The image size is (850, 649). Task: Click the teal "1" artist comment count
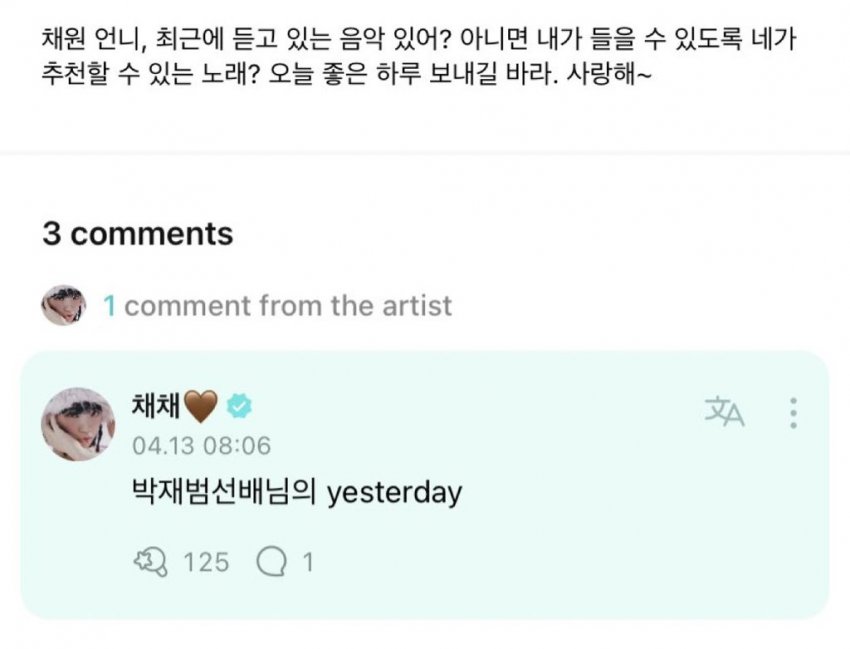[110, 305]
